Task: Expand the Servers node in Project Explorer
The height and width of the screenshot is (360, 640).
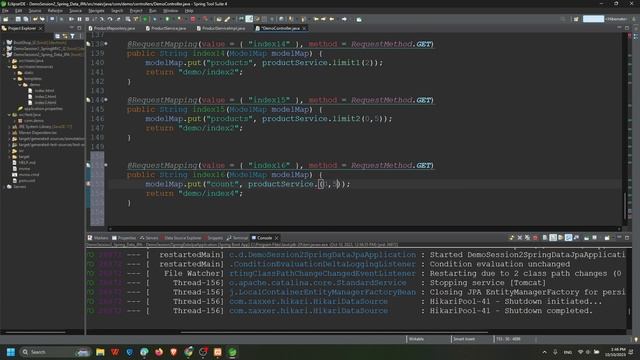Action: pyautogui.click(x=4, y=187)
